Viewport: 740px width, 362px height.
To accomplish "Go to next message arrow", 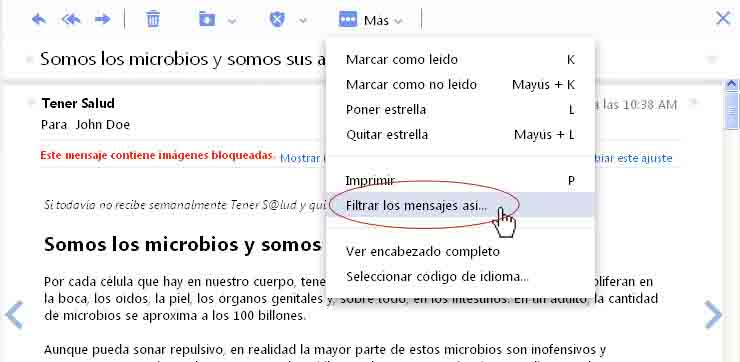I will point(713,314).
